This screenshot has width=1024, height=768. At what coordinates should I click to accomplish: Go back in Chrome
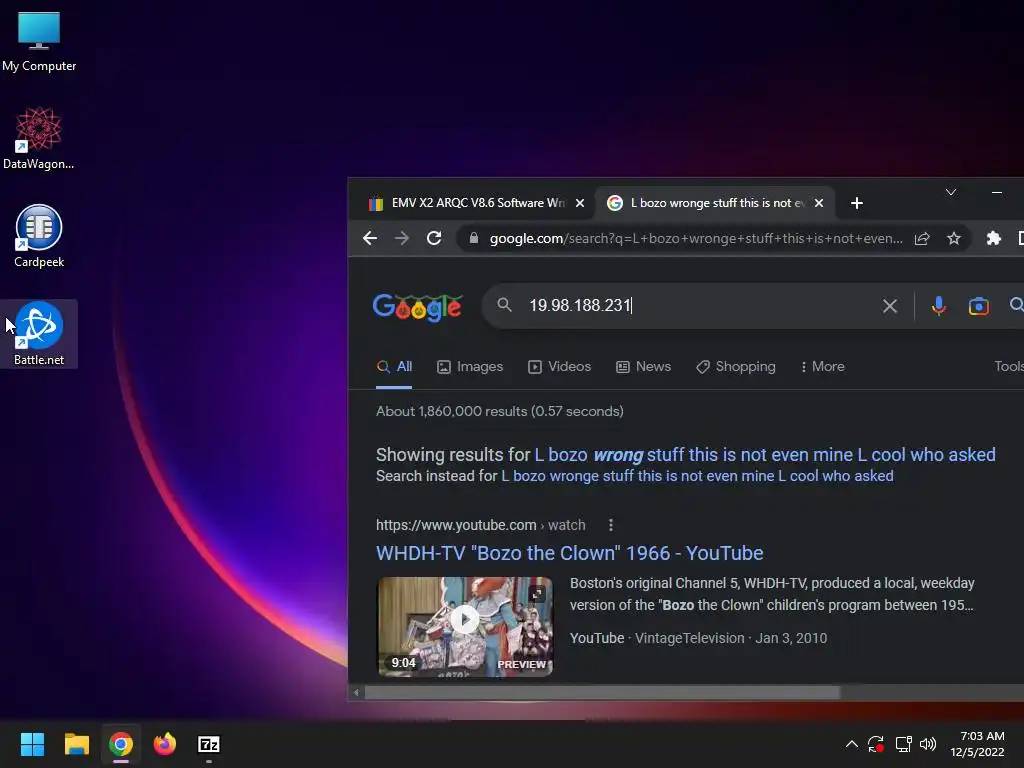click(x=370, y=238)
